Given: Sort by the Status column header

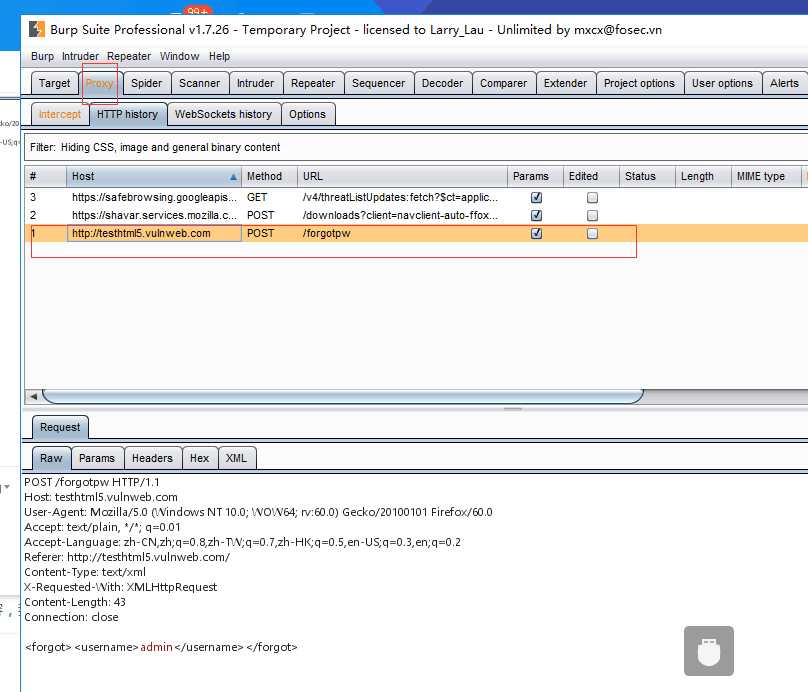Looking at the screenshot, I should 647,176.
